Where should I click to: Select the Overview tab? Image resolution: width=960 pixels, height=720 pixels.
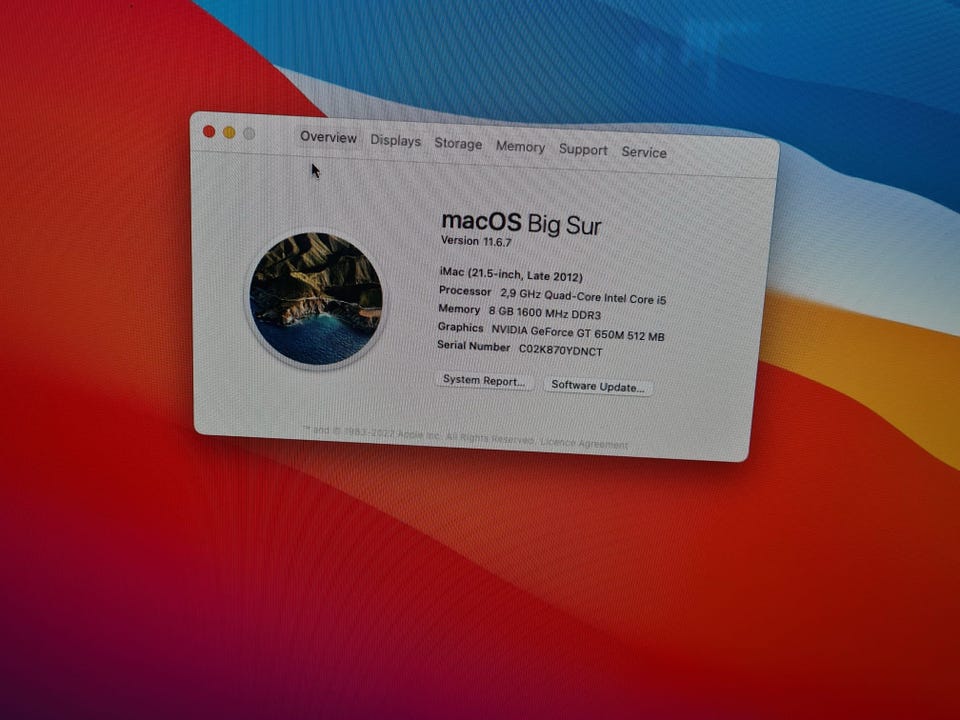point(328,137)
